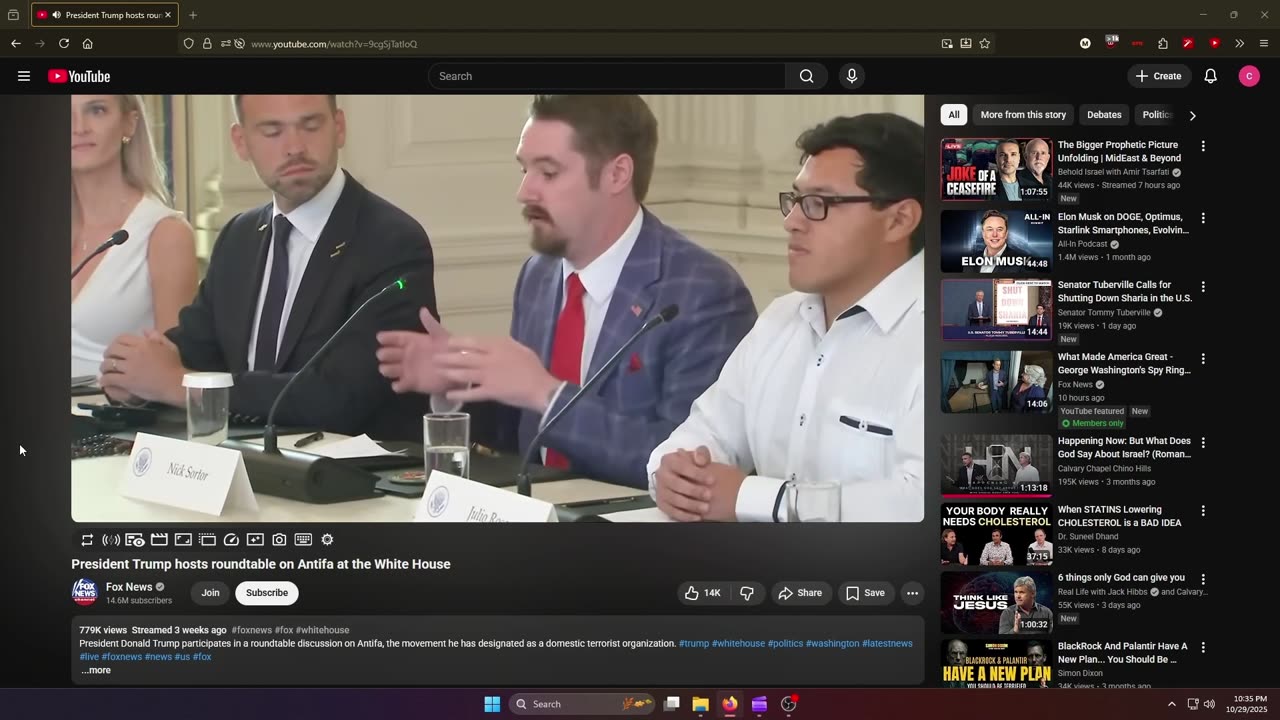Screen dimensions: 1280x720
Task: Open the account avatar menu
Action: pyautogui.click(x=1249, y=76)
